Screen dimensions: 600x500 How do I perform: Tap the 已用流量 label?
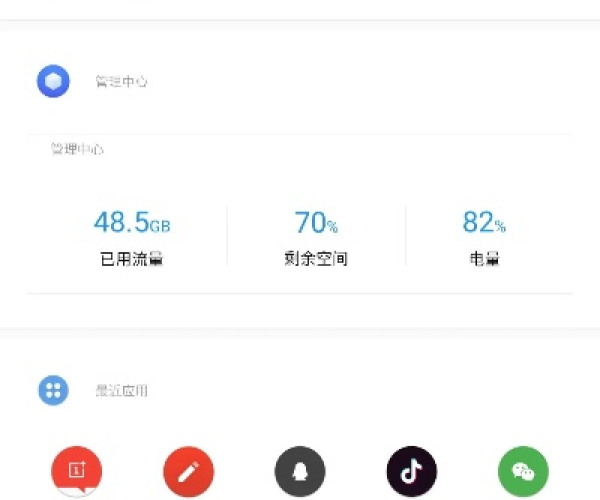tap(131, 259)
